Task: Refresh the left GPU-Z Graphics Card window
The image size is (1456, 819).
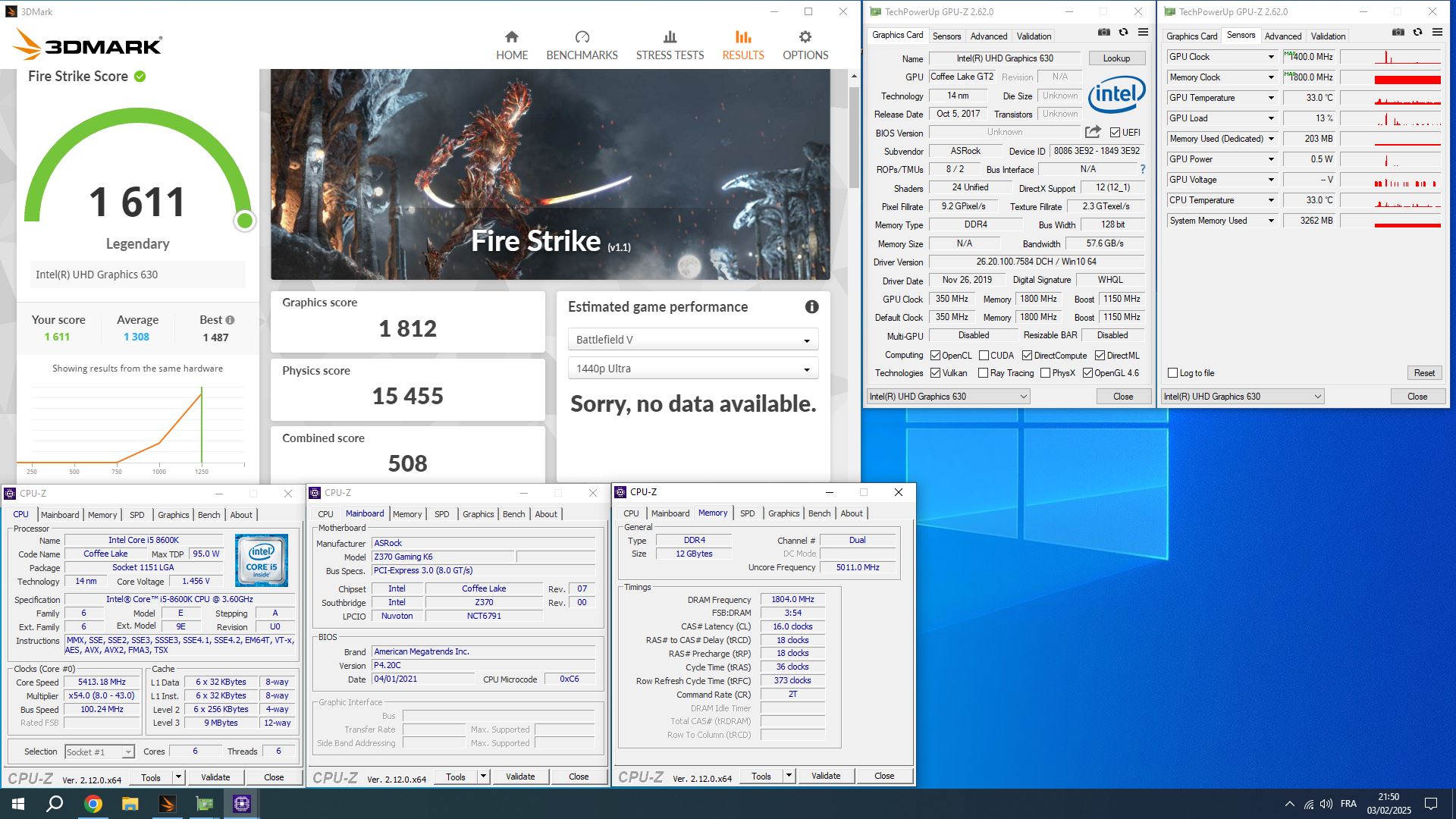Action: click(1123, 33)
